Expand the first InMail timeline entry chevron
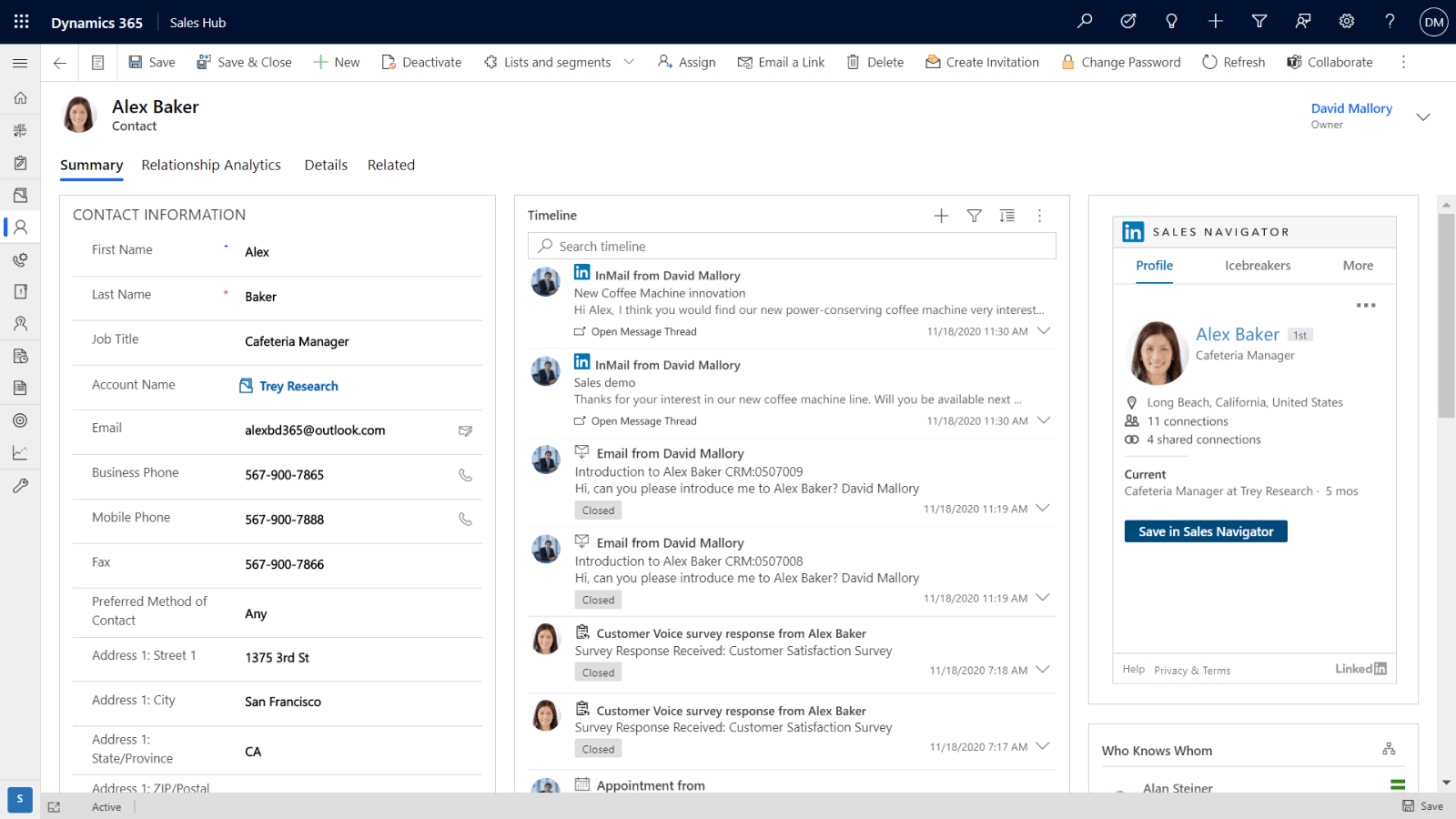Image resolution: width=1456 pixels, height=819 pixels. tap(1043, 331)
